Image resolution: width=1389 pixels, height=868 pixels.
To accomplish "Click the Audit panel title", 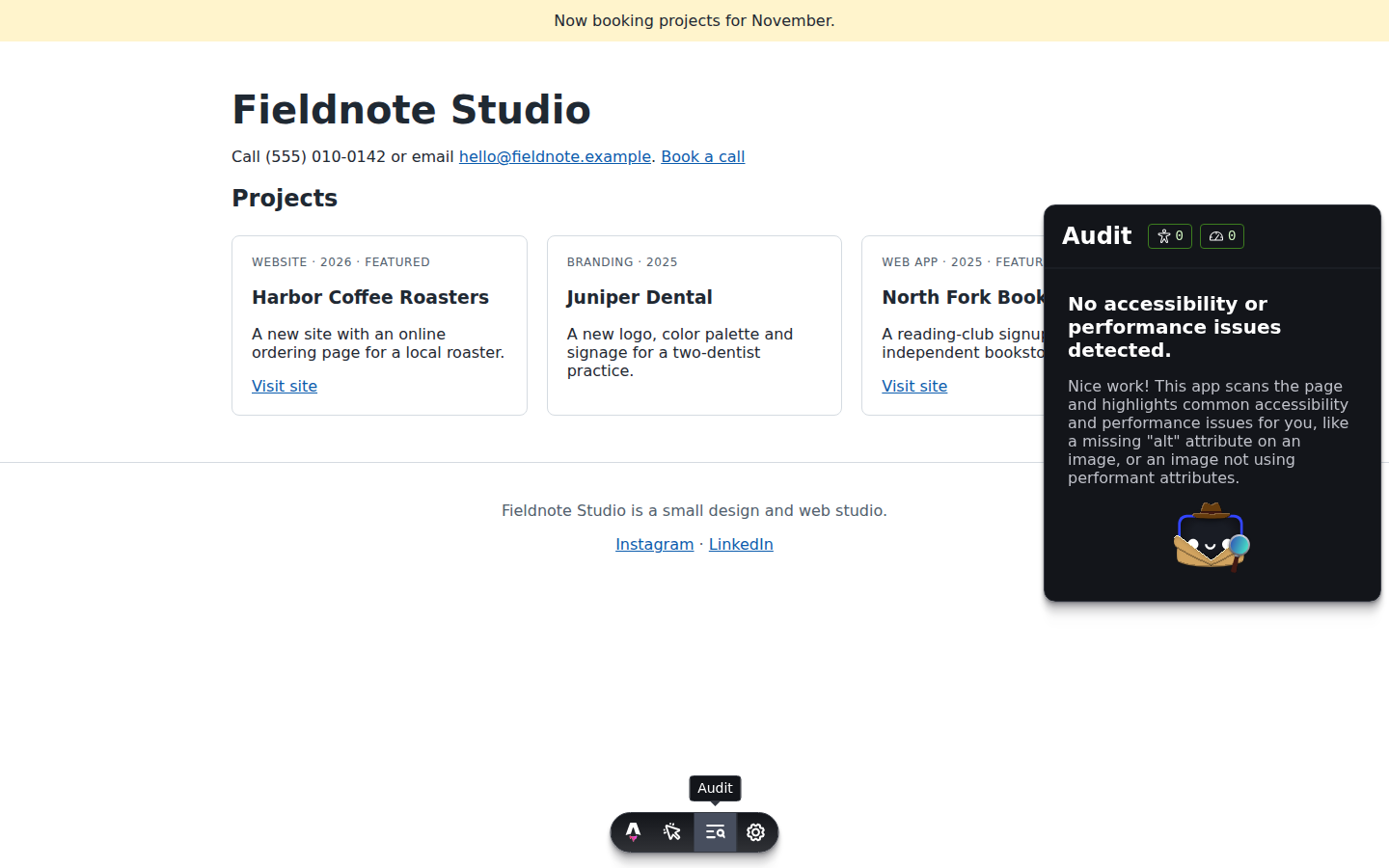I will click(x=1097, y=236).
